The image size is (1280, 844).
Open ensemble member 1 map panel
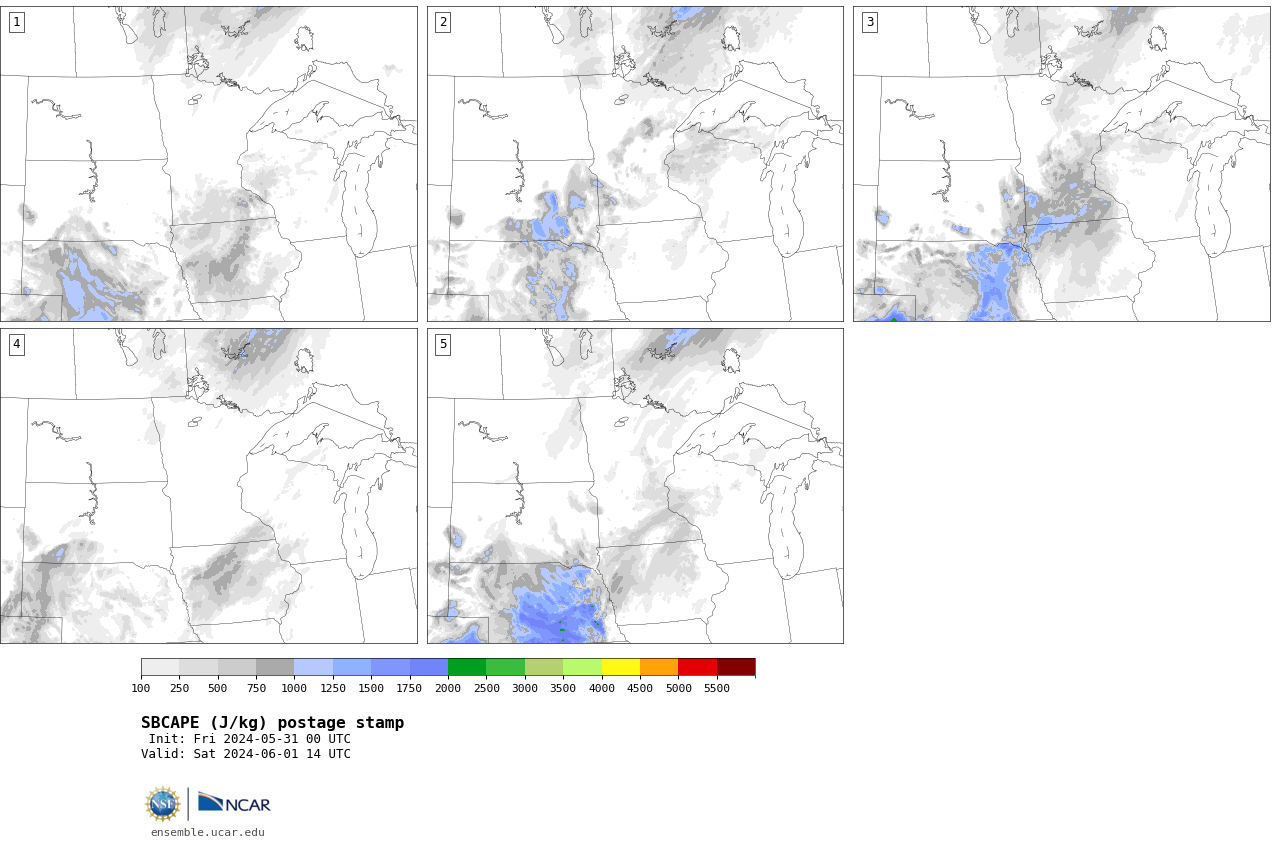208,164
